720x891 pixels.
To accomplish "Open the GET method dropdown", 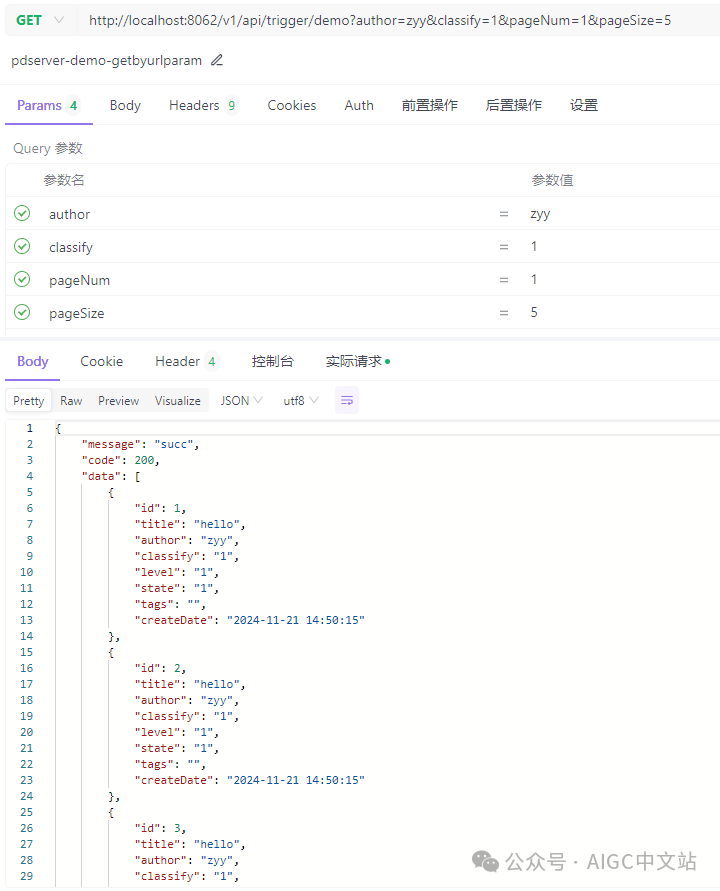I will (x=40, y=20).
